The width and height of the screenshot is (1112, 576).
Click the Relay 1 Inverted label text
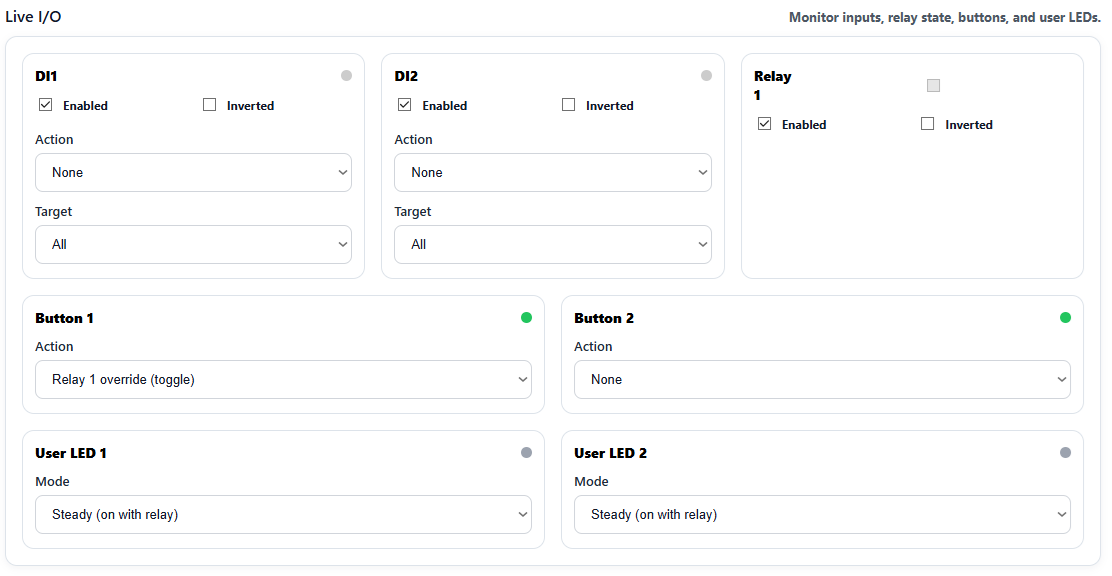[x=969, y=125]
